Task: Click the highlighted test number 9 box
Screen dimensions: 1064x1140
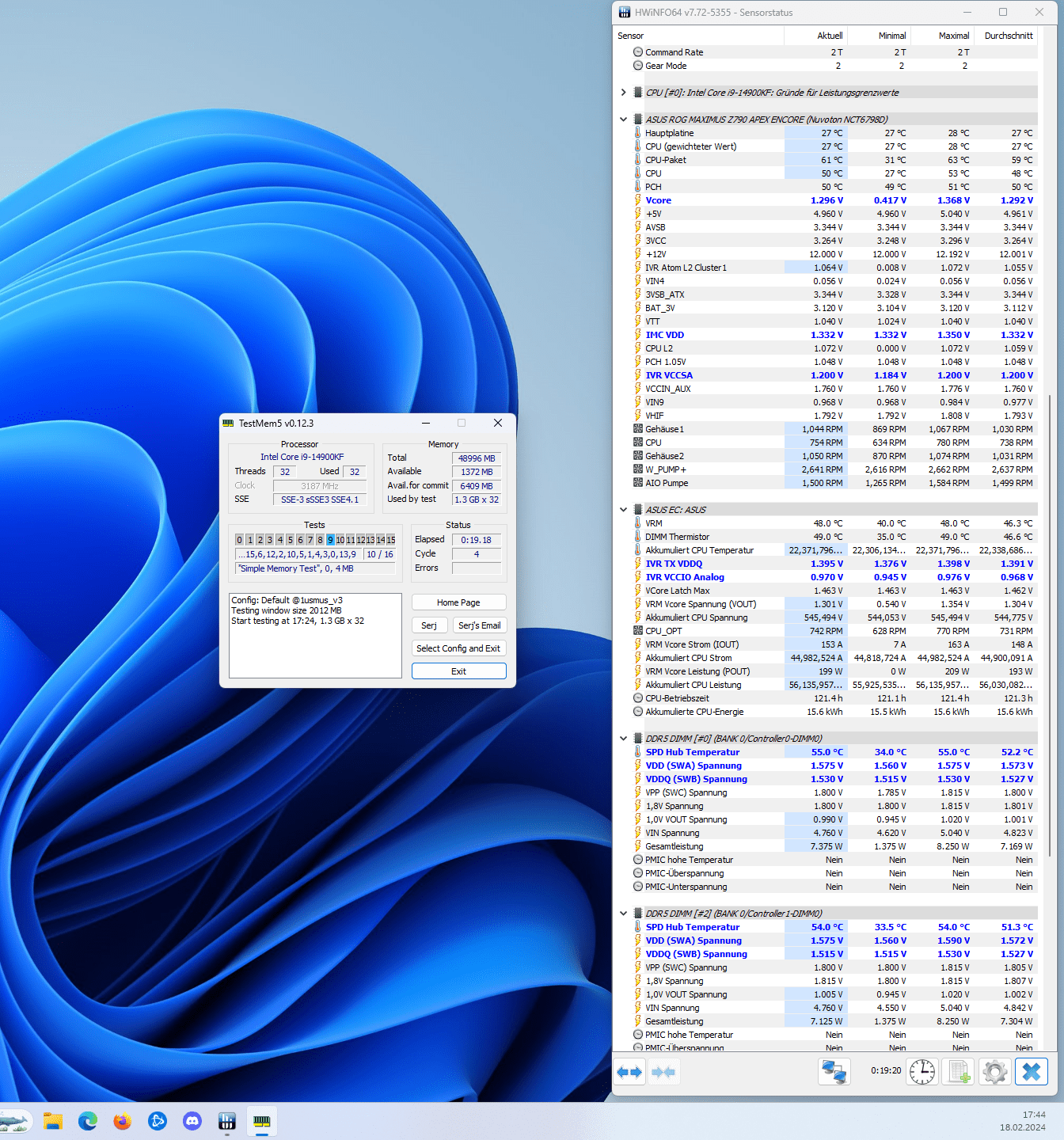Action: click(x=330, y=540)
